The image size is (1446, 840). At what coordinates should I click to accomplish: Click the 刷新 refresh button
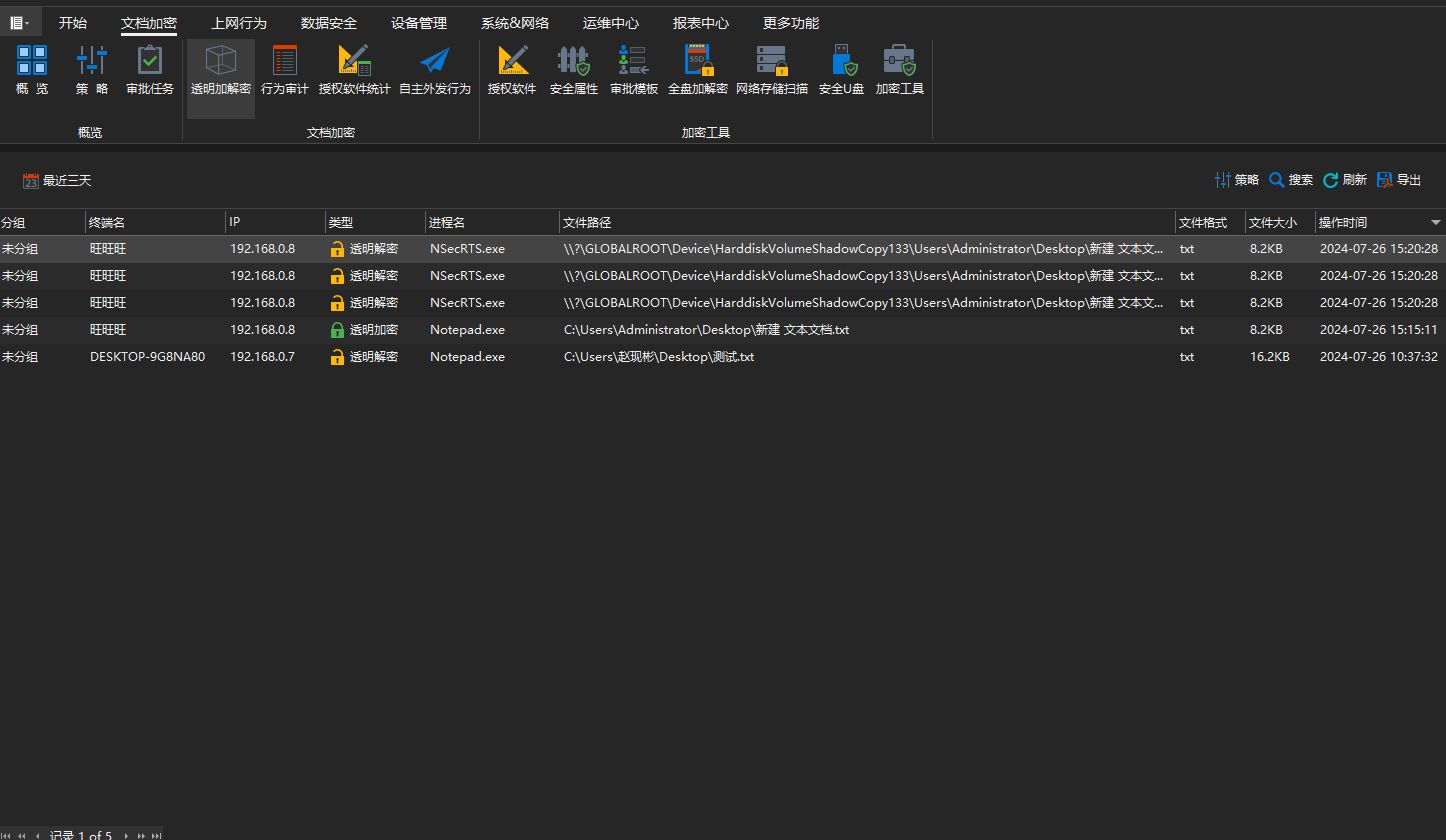1345,180
